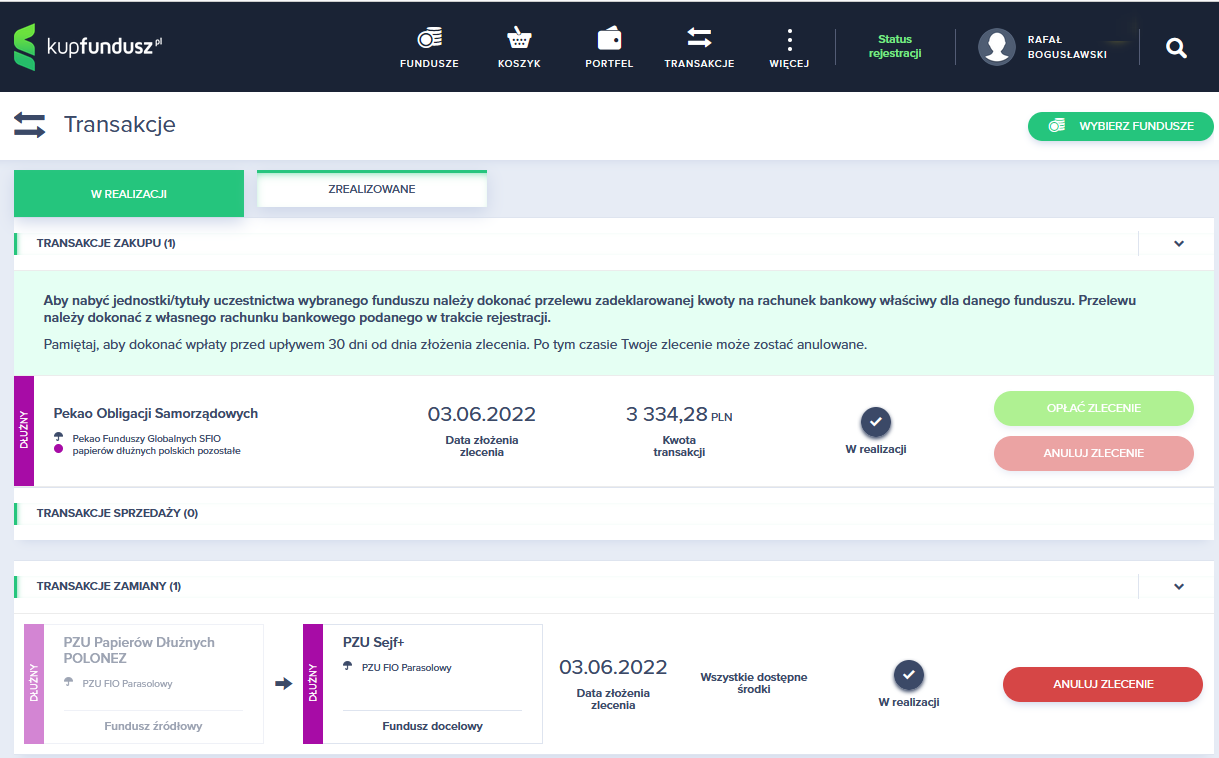
Task: Open the PZU Papierów Dłużnych POLONEZ fund name
Action: [x=139, y=650]
